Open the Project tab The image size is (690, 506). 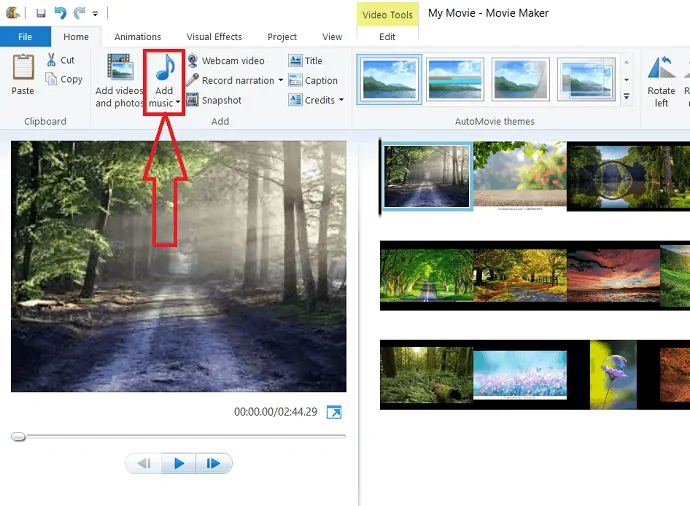coord(282,37)
